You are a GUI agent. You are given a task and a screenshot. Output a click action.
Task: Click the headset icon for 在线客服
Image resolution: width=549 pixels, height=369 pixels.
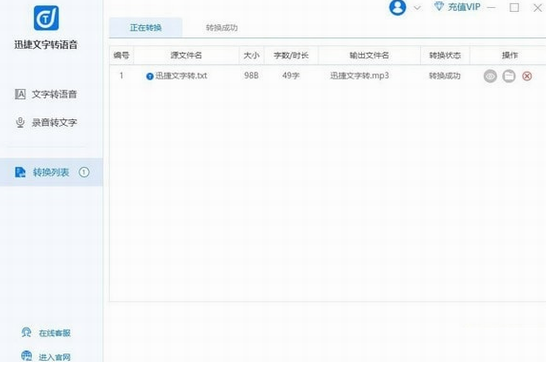point(26,332)
